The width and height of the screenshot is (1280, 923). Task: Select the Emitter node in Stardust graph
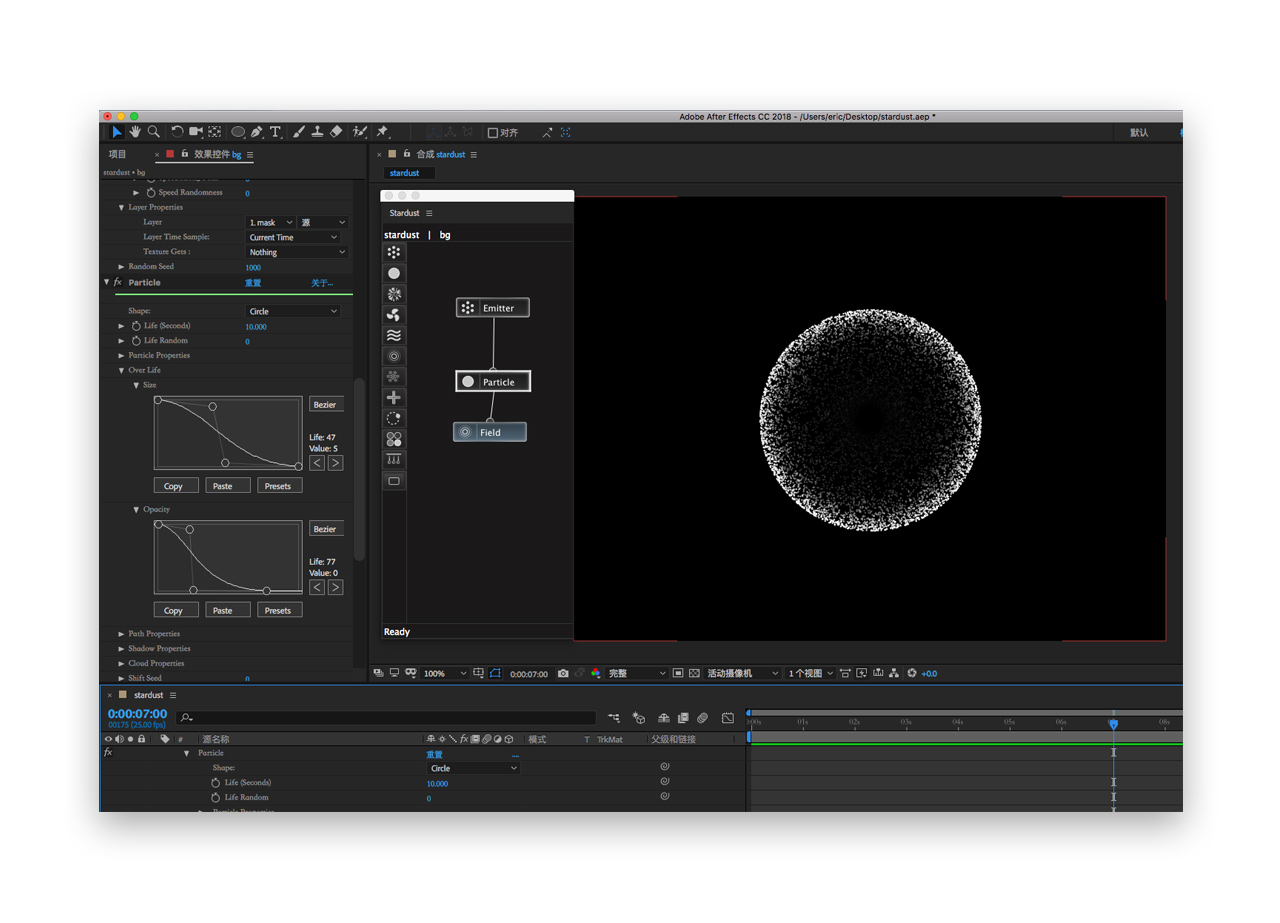(492, 308)
